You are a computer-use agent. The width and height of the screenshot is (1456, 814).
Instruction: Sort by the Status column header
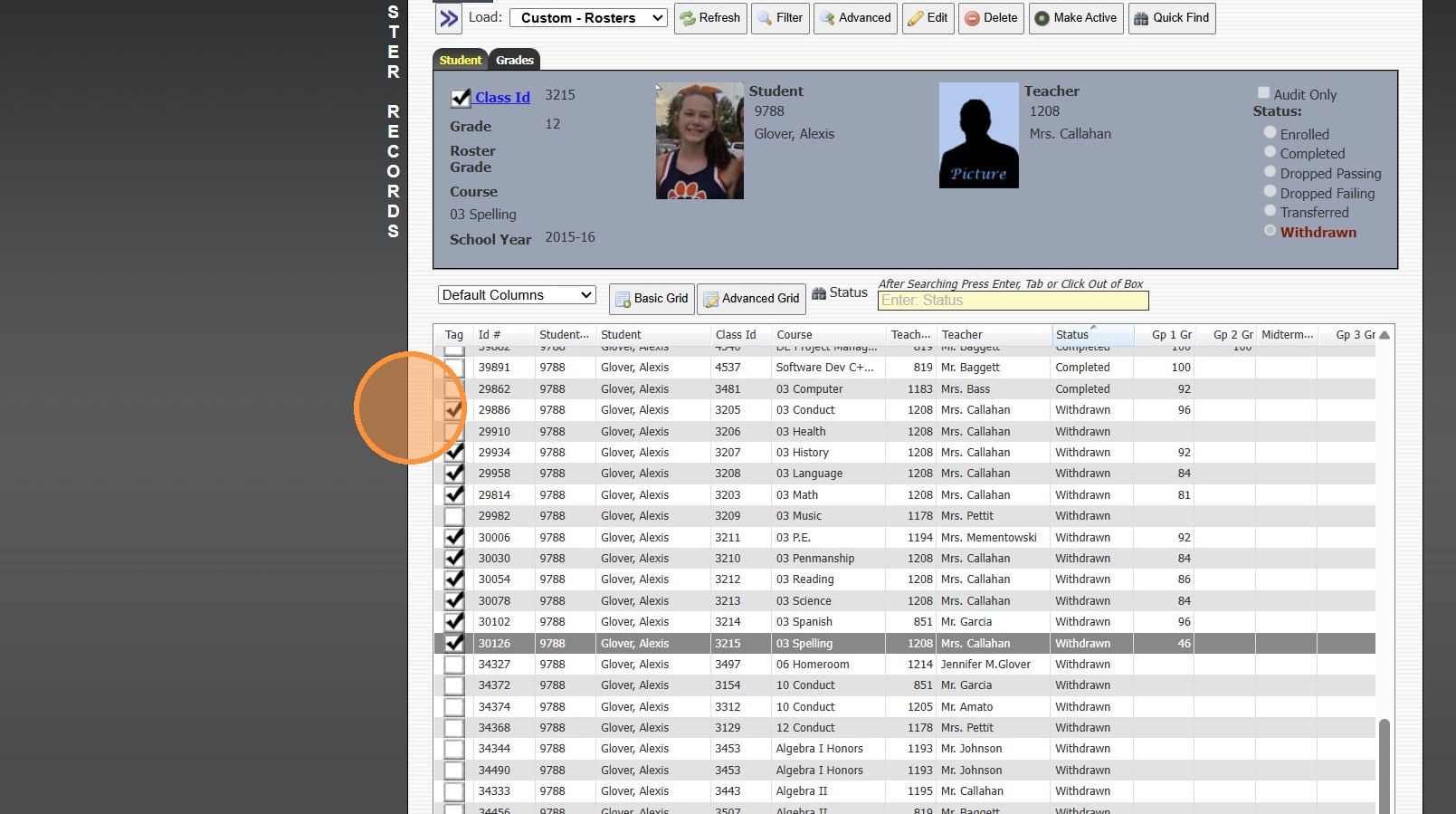click(1073, 335)
